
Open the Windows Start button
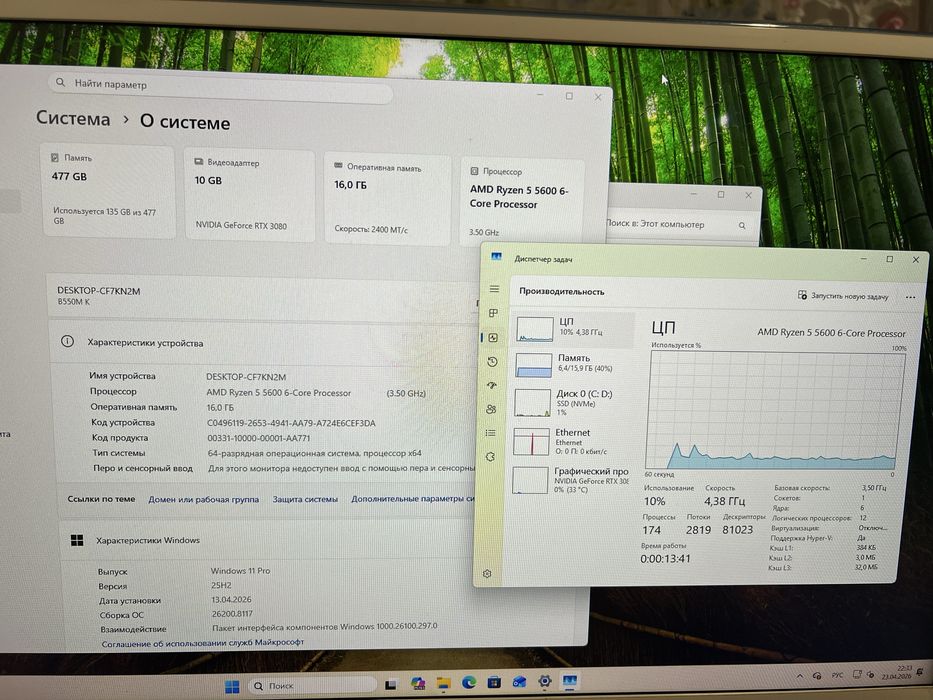[232, 686]
